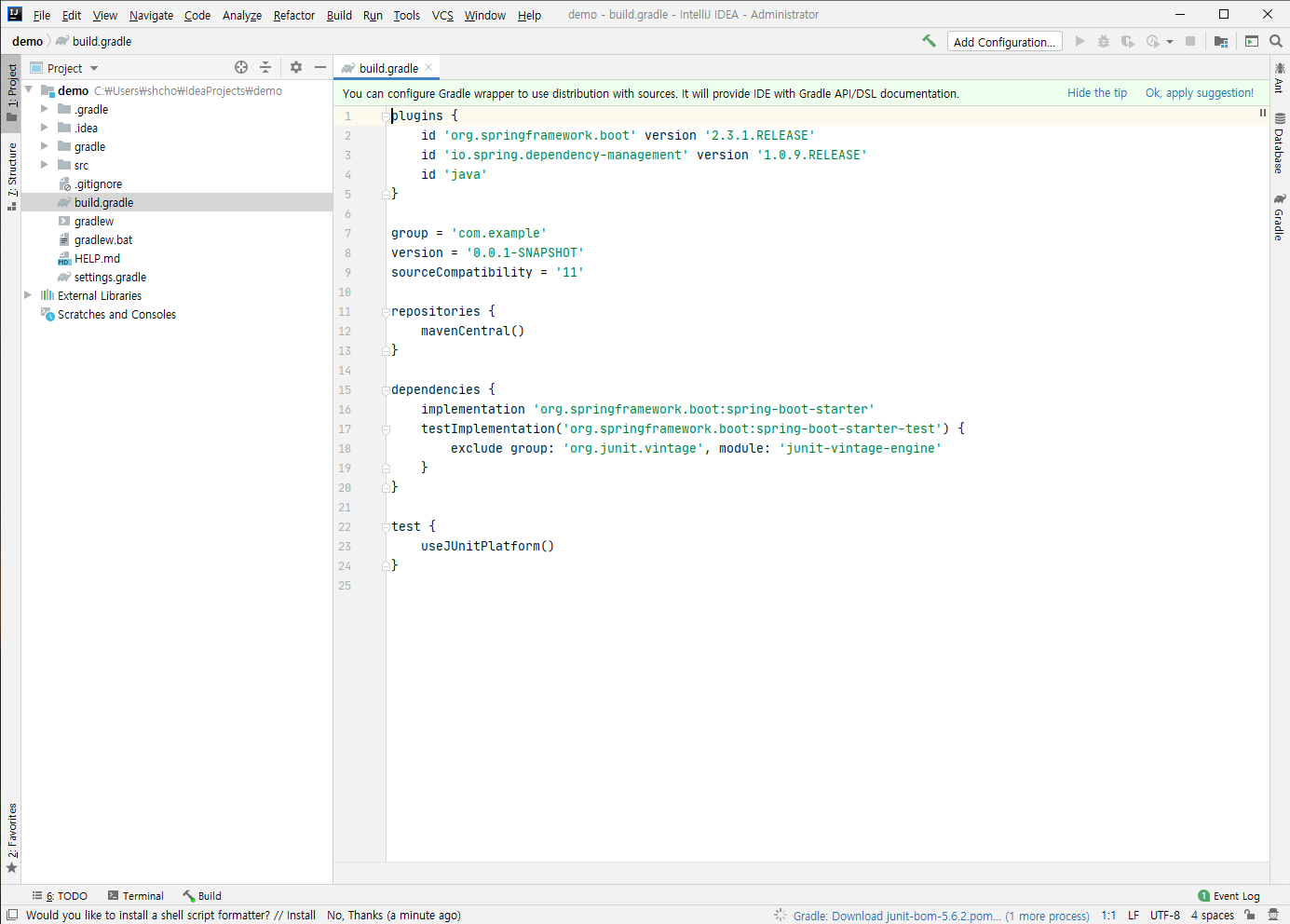Select .gitignore in Project tree

click(x=99, y=183)
